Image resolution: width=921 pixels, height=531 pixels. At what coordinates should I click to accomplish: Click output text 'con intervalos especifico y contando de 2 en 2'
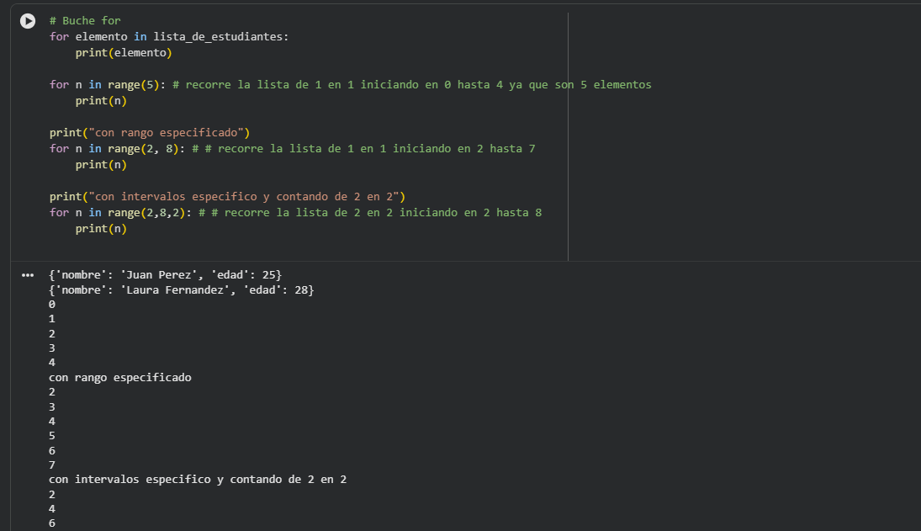(x=198, y=479)
